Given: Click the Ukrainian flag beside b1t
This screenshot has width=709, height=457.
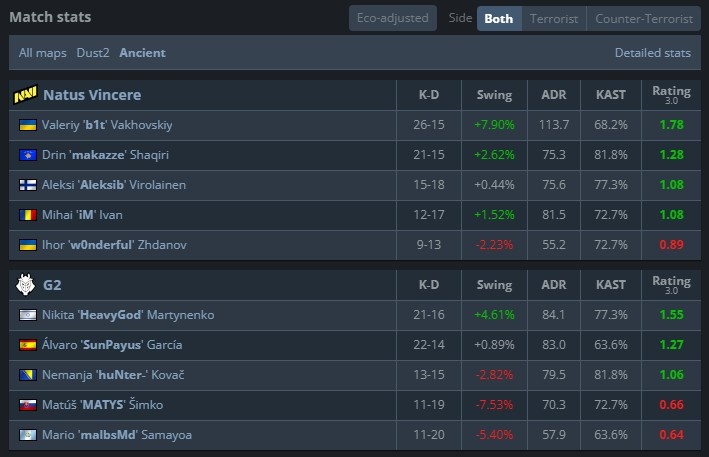Looking at the screenshot, I should pyautogui.click(x=28, y=125).
